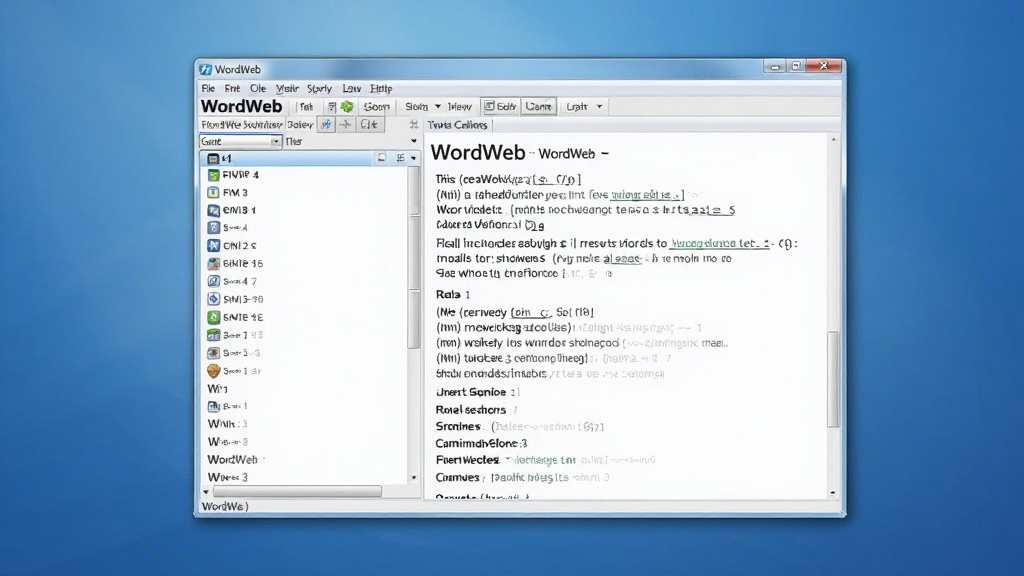Click the 'Soita' toolbar button

coord(417,106)
